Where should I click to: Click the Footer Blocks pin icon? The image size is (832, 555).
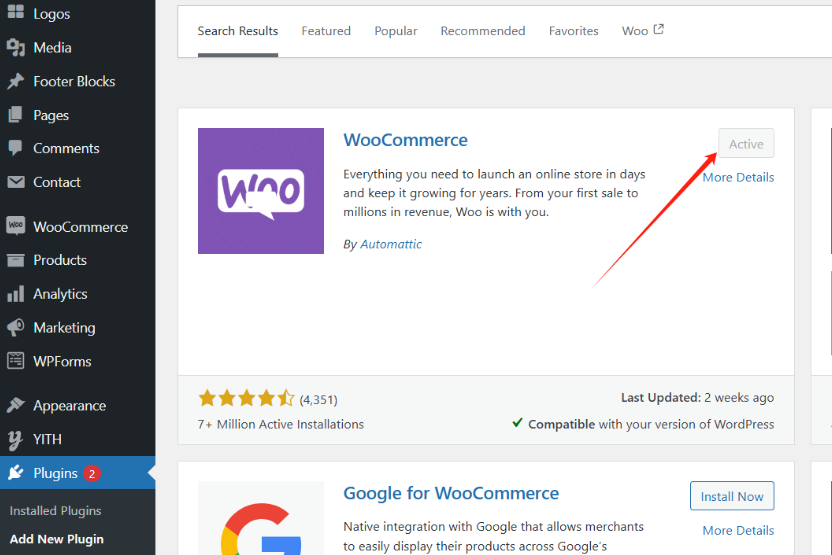click(15, 81)
